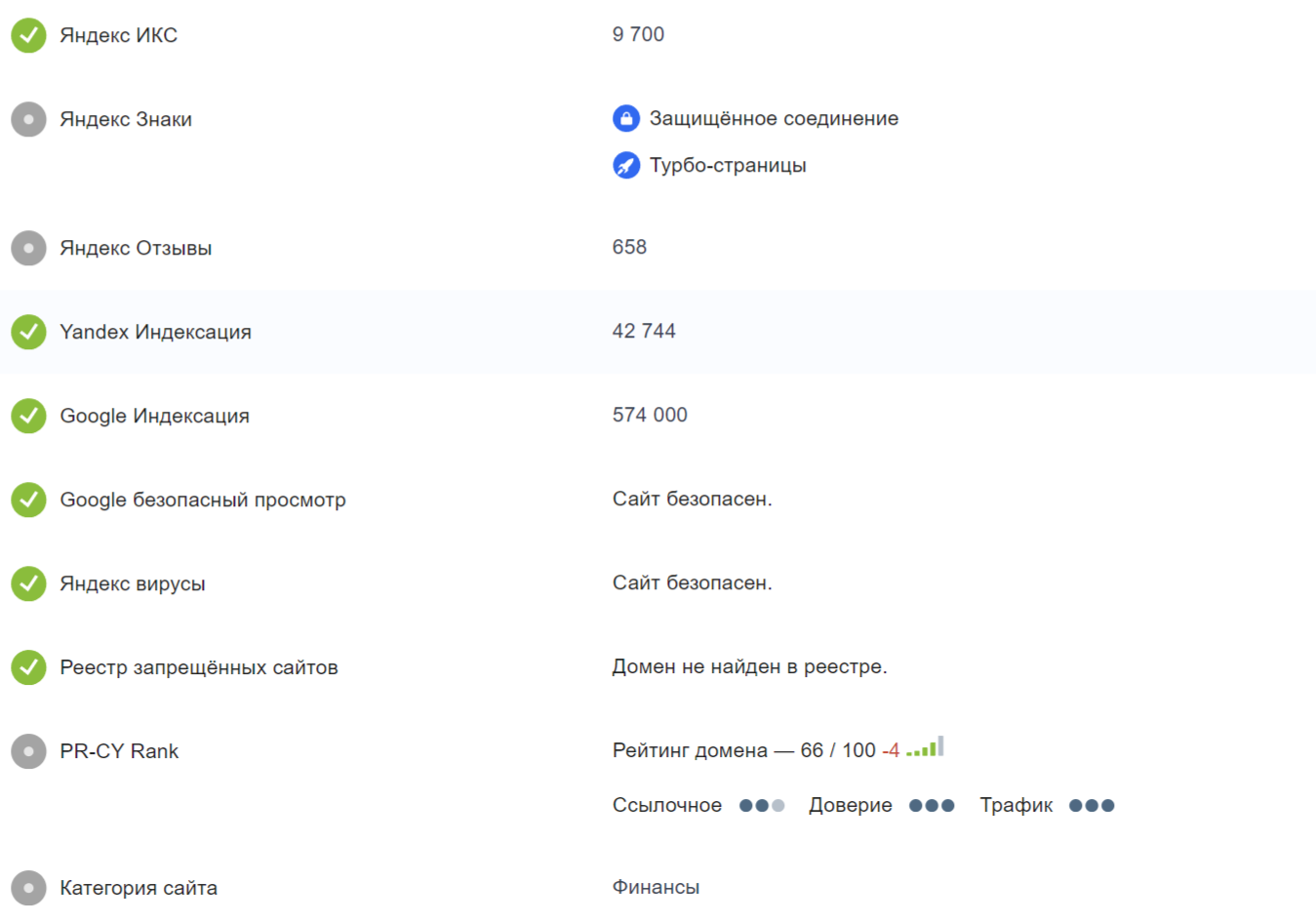This screenshot has height=922, width=1316.
Task: Click the reviews count 658
Action: click(629, 247)
